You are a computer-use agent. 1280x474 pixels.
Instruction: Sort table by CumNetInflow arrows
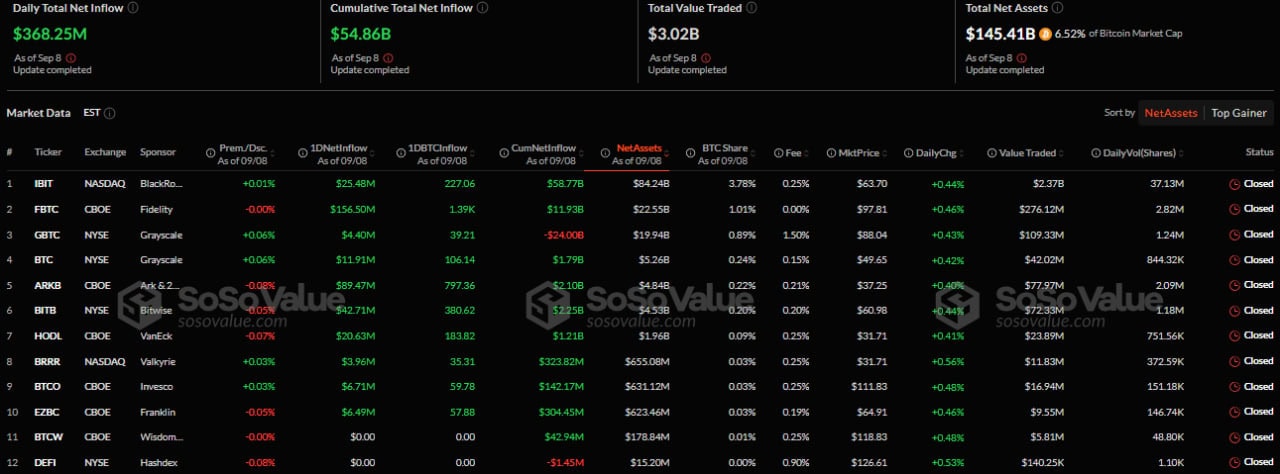point(581,153)
